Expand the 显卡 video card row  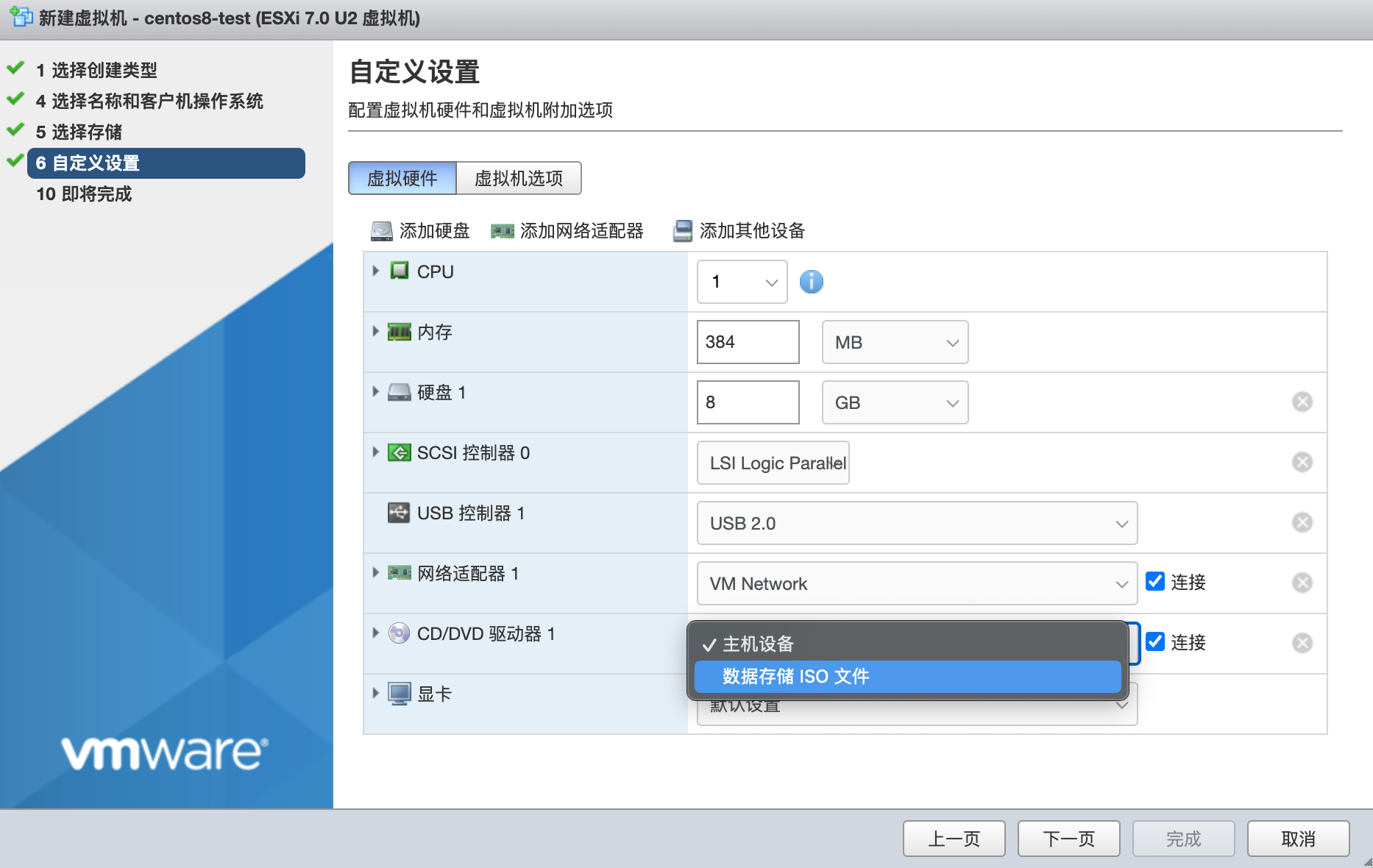(375, 693)
